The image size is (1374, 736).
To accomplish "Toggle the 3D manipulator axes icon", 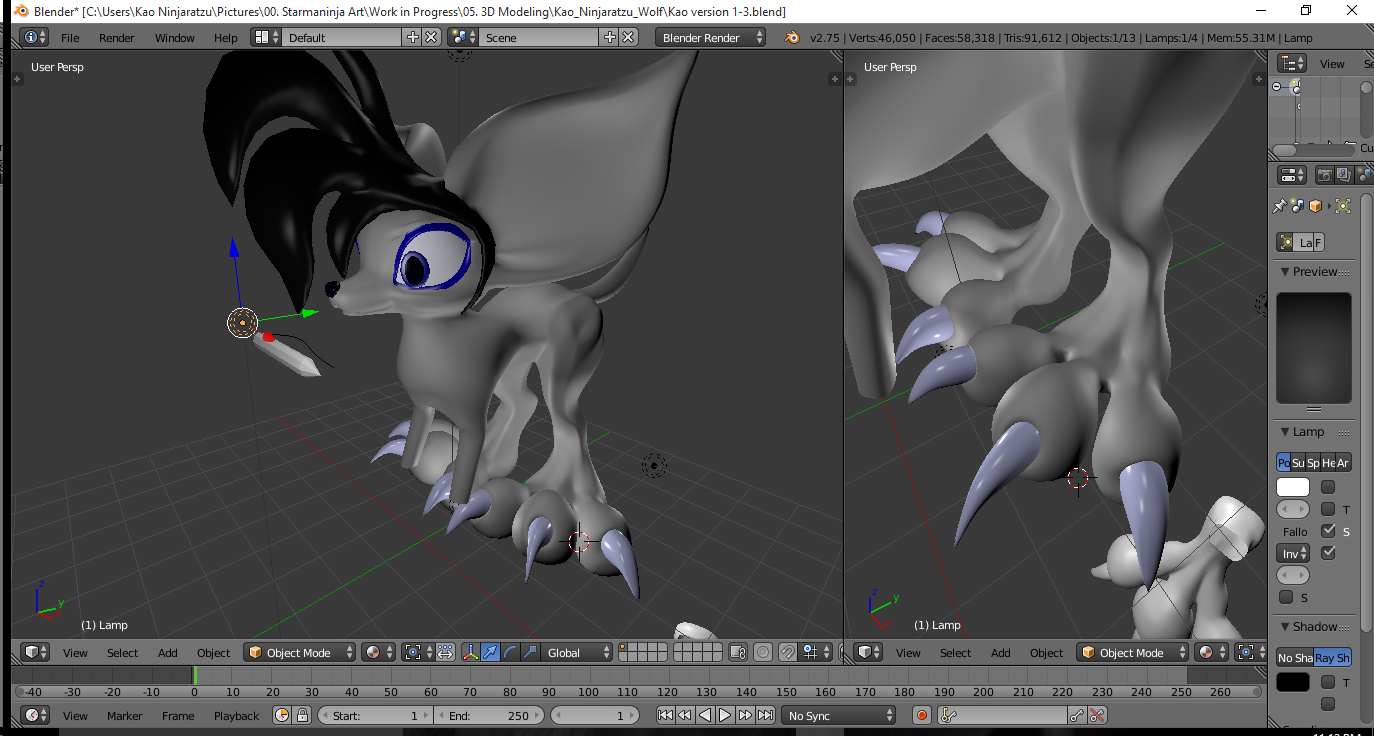I will [x=470, y=653].
